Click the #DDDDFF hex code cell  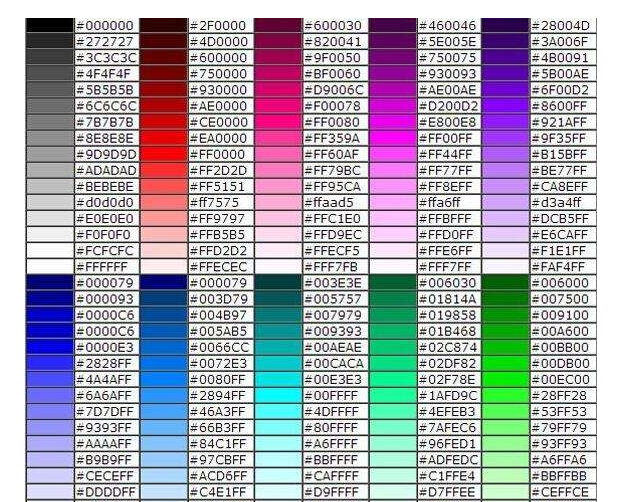click(x=107, y=492)
